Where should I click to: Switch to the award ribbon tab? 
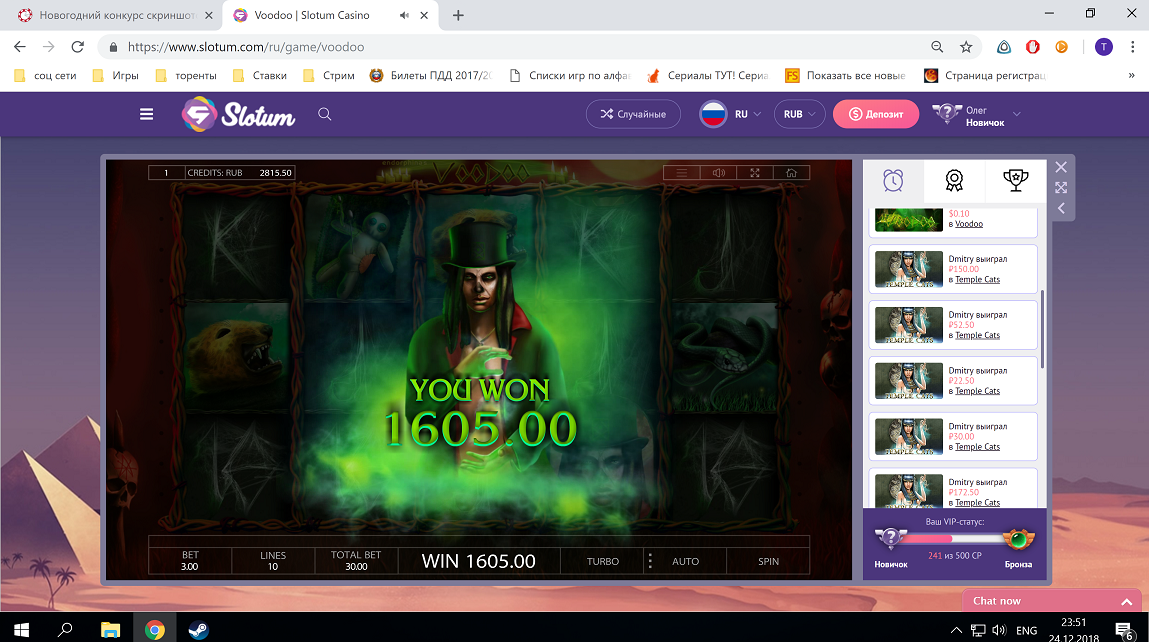point(954,180)
